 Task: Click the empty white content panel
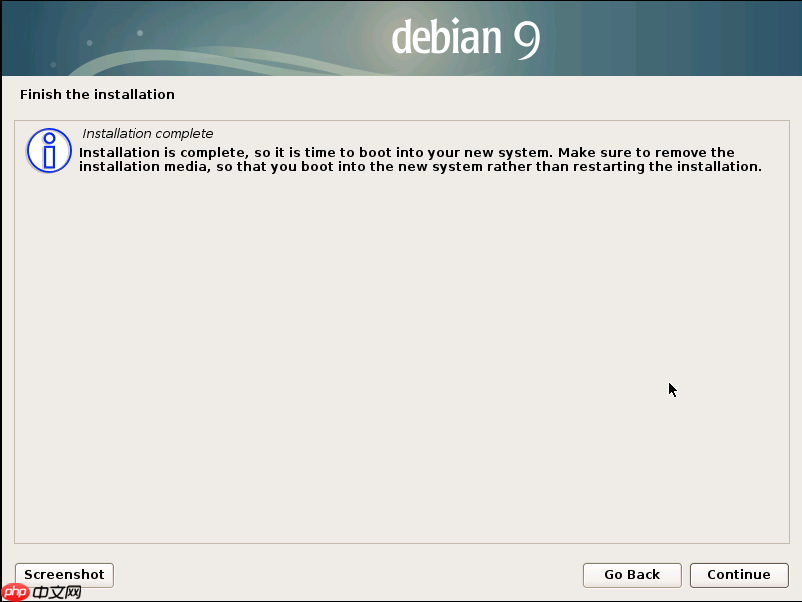coord(400,350)
